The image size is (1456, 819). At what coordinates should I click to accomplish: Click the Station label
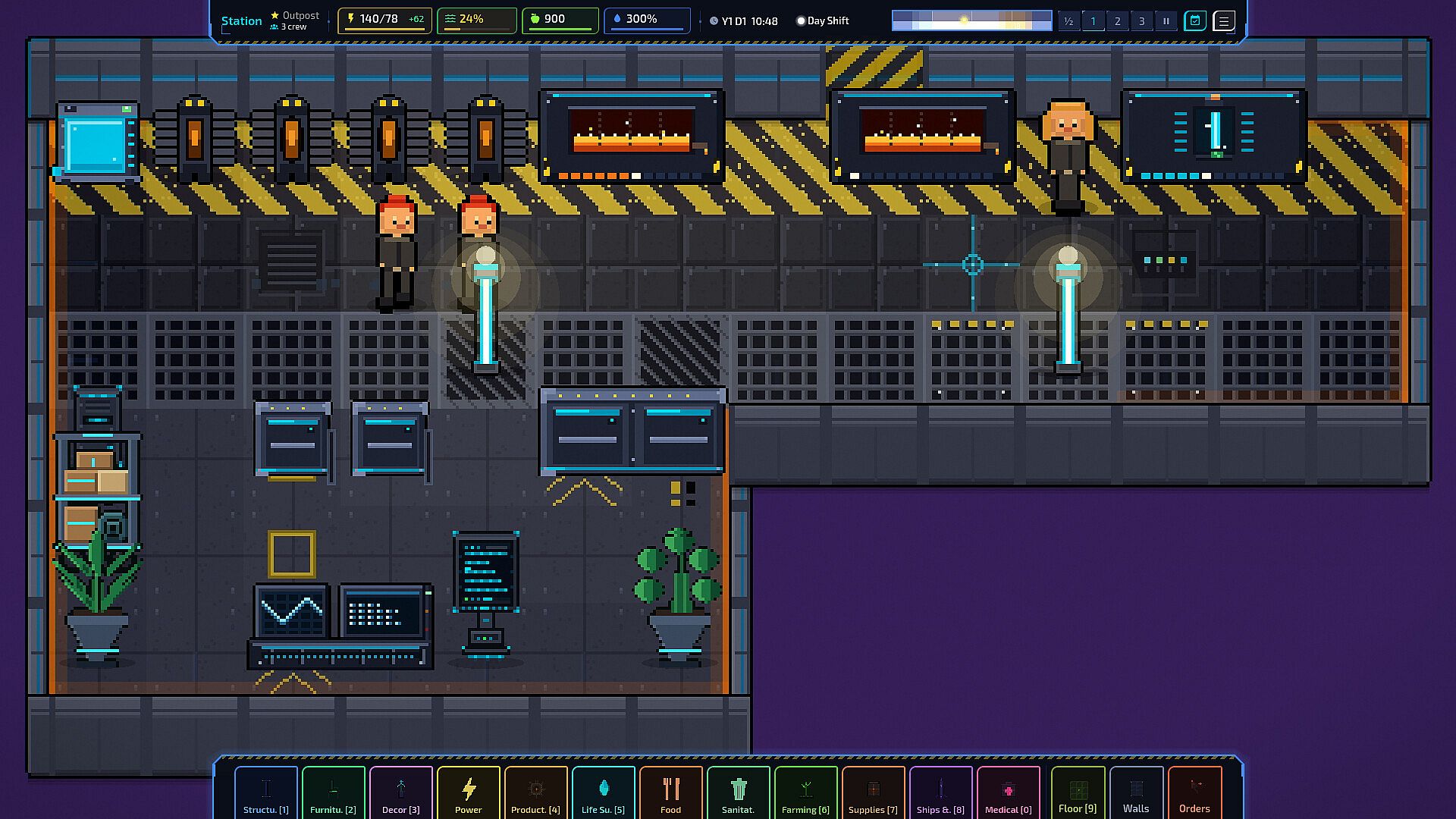coord(241,20)
